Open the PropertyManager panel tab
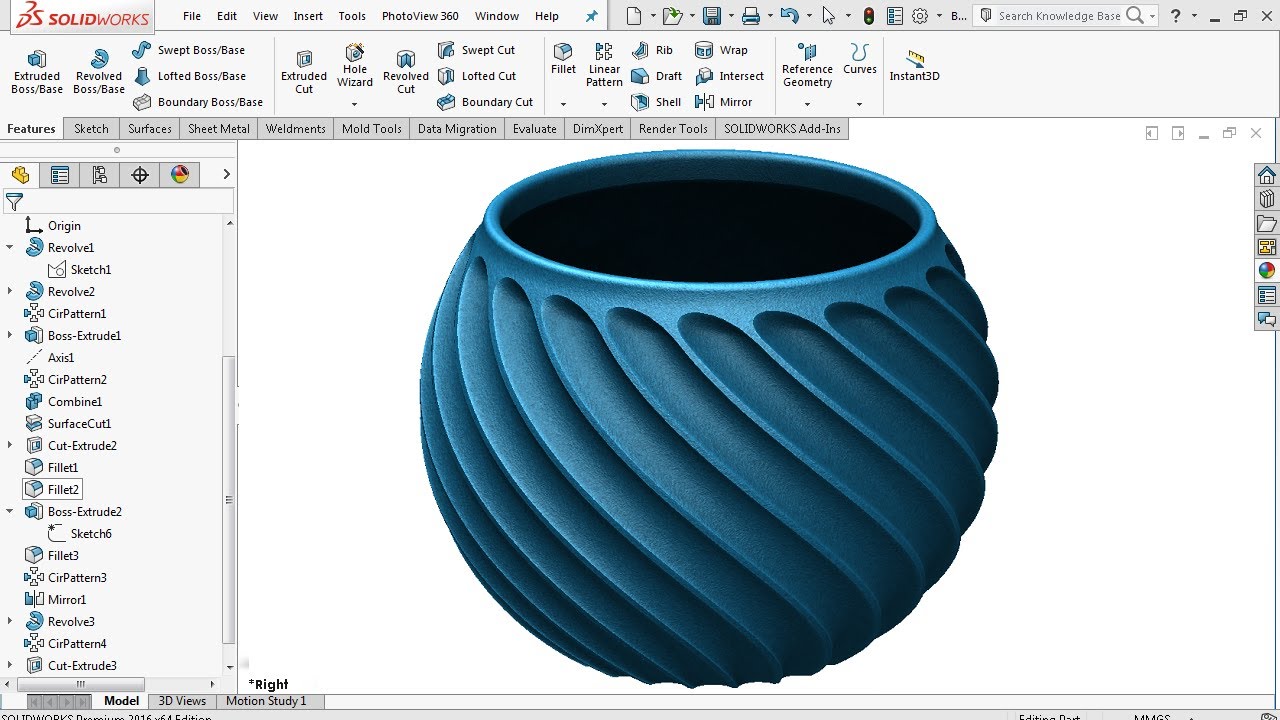 [60, 175]
